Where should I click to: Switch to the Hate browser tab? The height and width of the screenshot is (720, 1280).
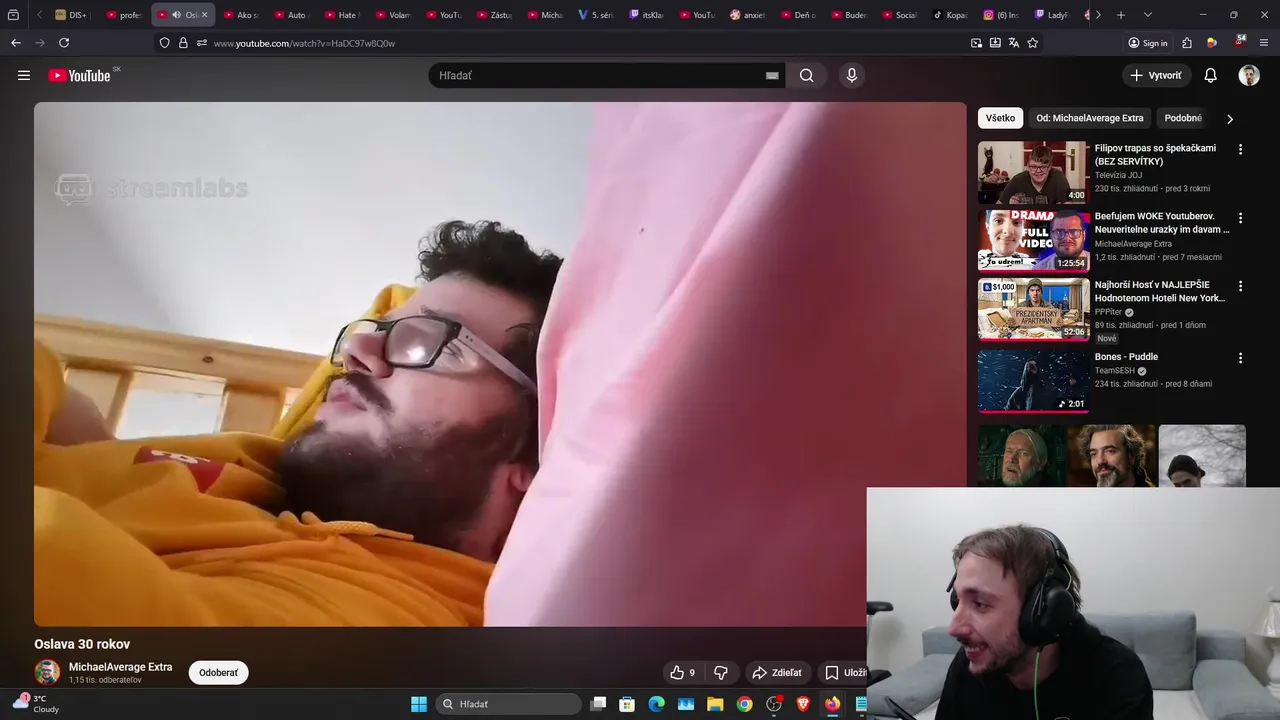click(x=343, y=15)
